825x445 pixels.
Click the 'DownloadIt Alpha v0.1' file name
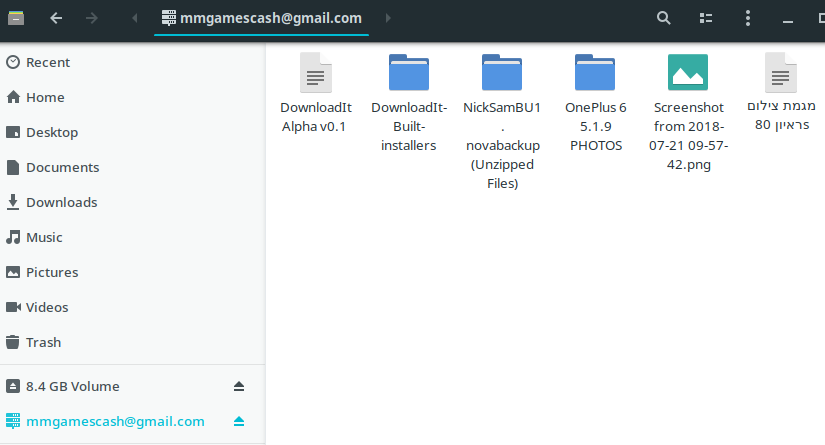316,117
